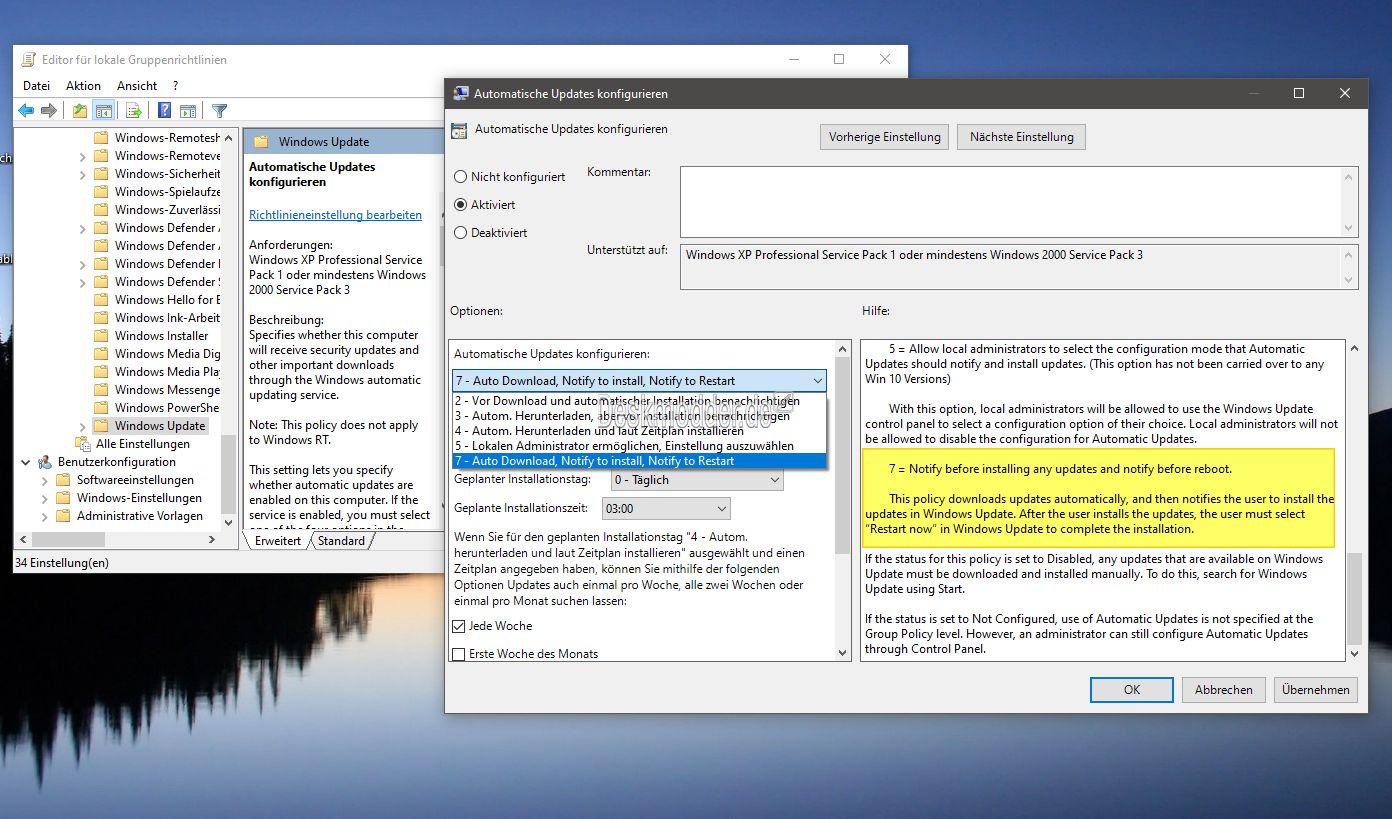Image resolution: width=1392 pixels, height=819 pixels.
Task: Click the dialog's title bar icon
Action: 461,93
